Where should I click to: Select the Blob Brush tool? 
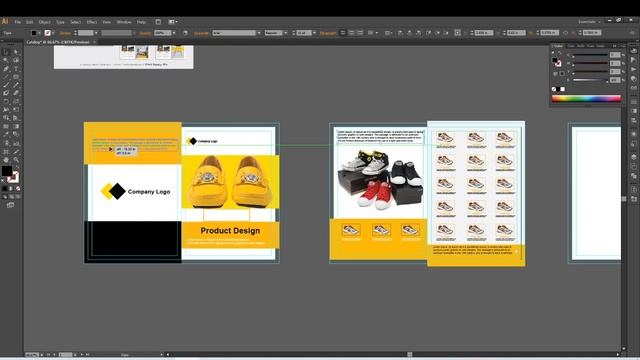click(6, 93)
